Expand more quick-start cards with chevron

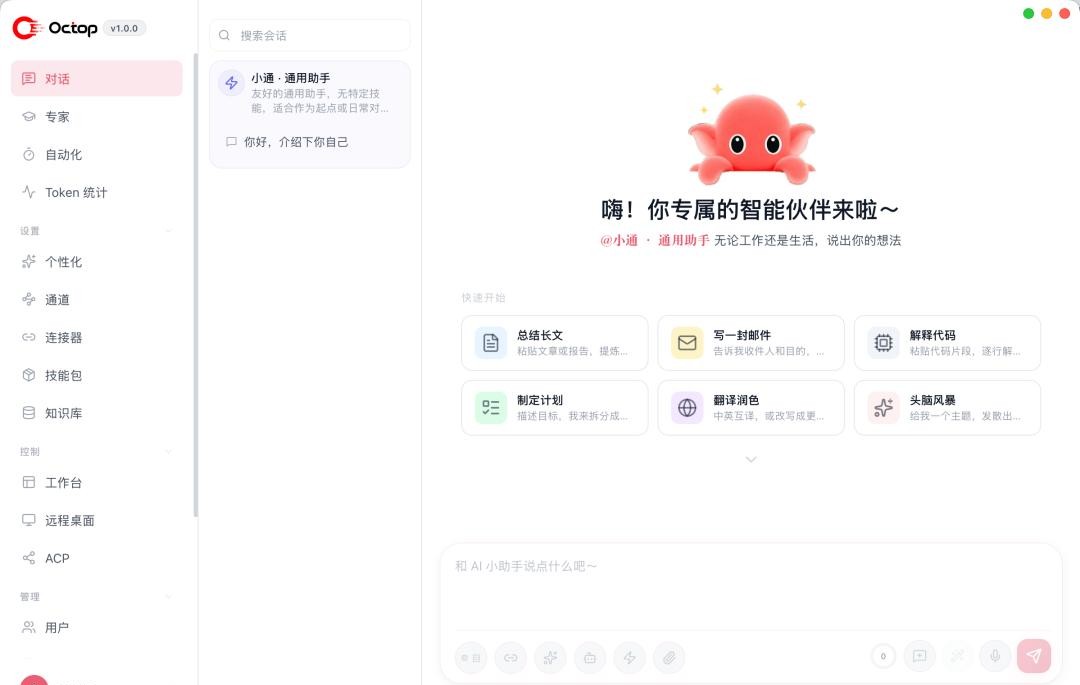pos(751,459)
